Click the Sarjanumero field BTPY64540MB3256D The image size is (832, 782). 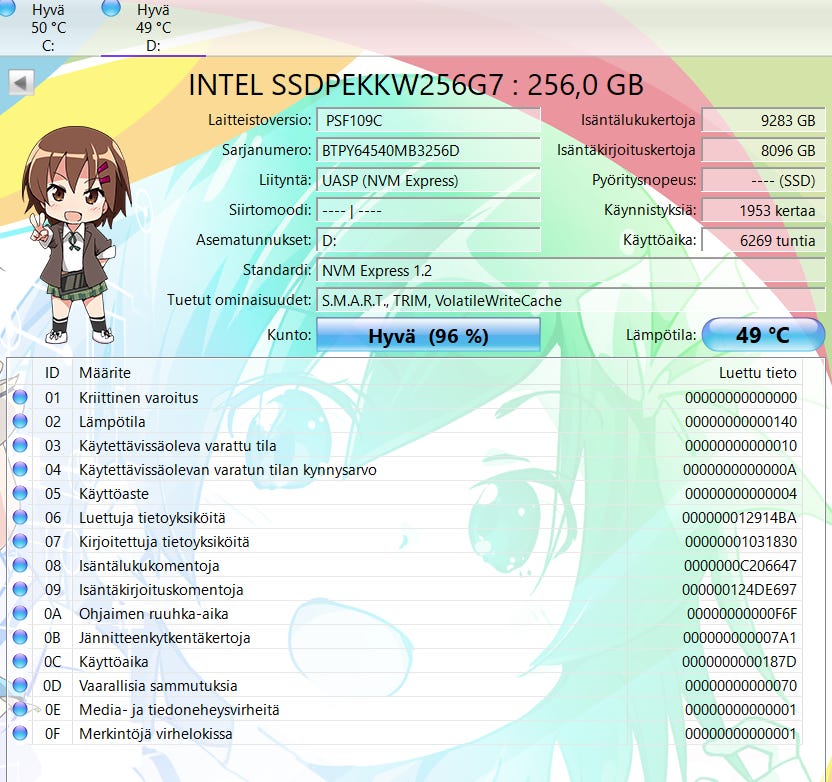click(428, 150)
